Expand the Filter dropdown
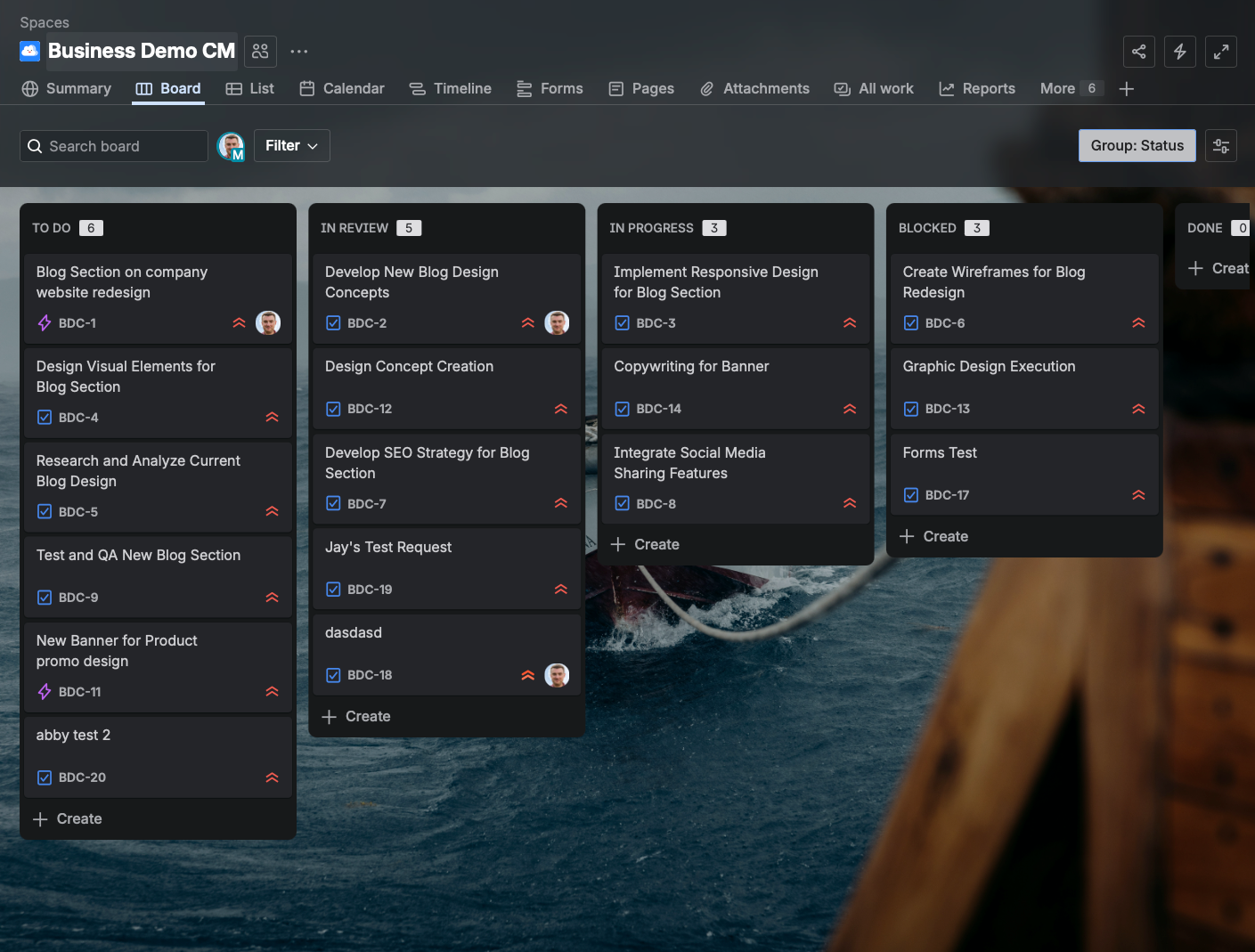The width and height of the screenshot is (1255, 952). [x=291, y=146]
